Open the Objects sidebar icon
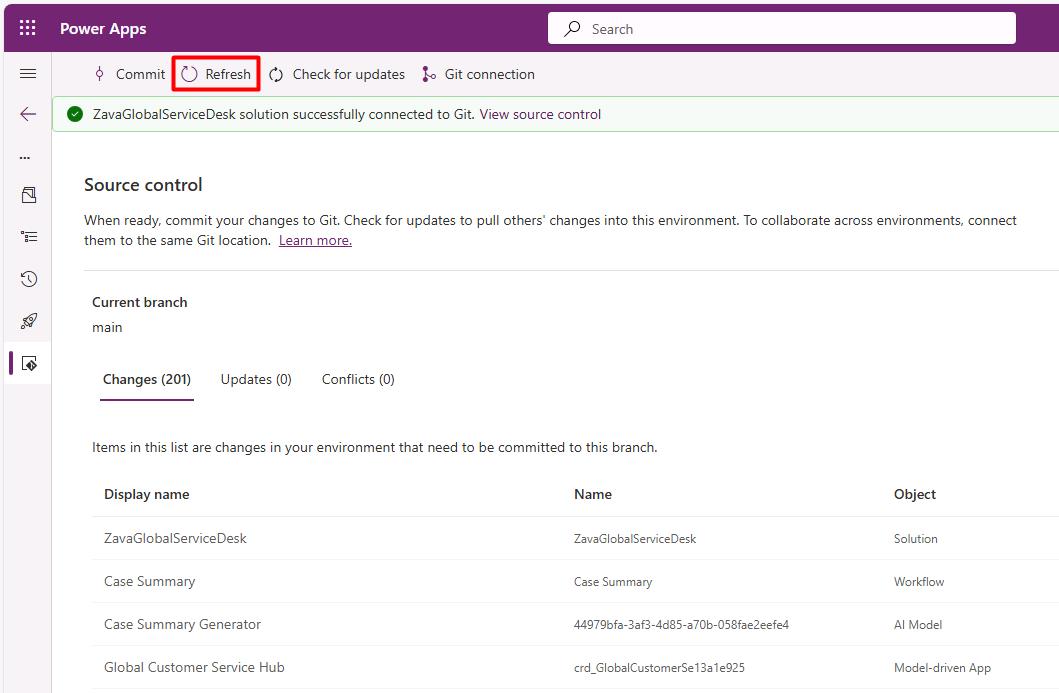1059x693 pixels. 28,195
